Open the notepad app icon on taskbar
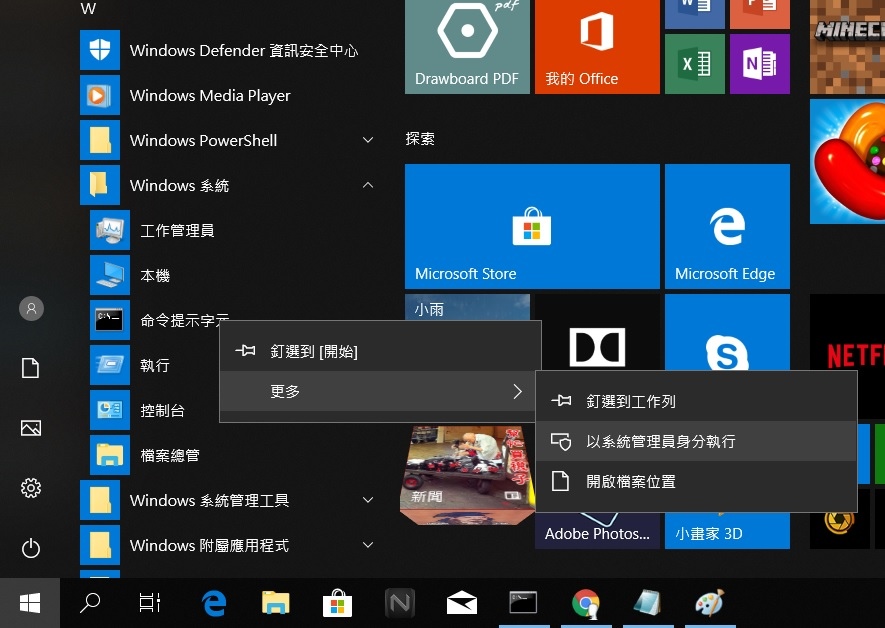 [x=647, y=603]
